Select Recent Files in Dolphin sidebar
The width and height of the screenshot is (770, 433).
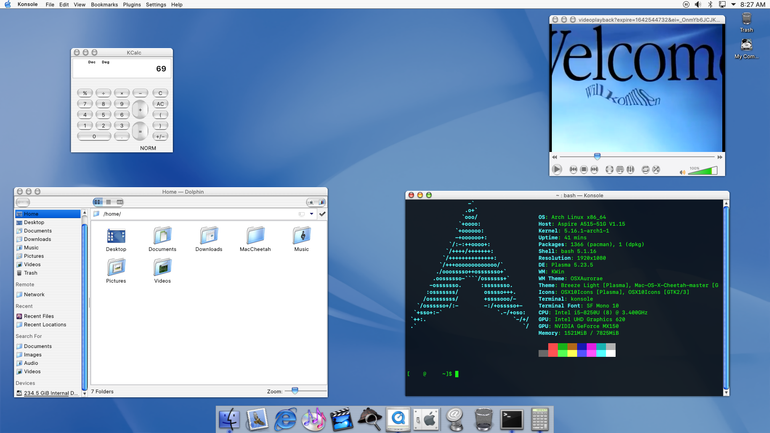pyautogui.click(x=39, y=316)
